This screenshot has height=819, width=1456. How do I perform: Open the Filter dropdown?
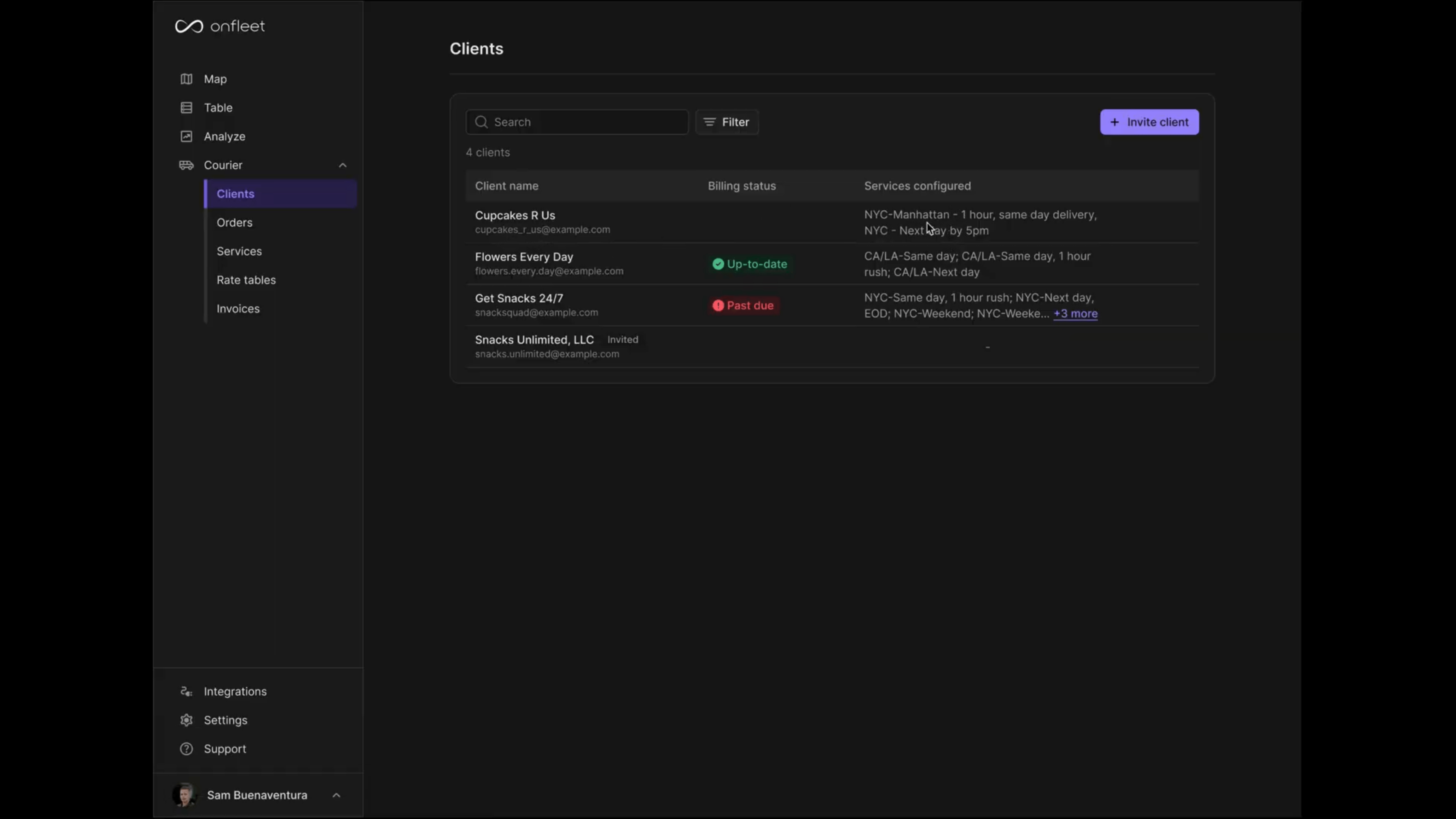(727, 122)
